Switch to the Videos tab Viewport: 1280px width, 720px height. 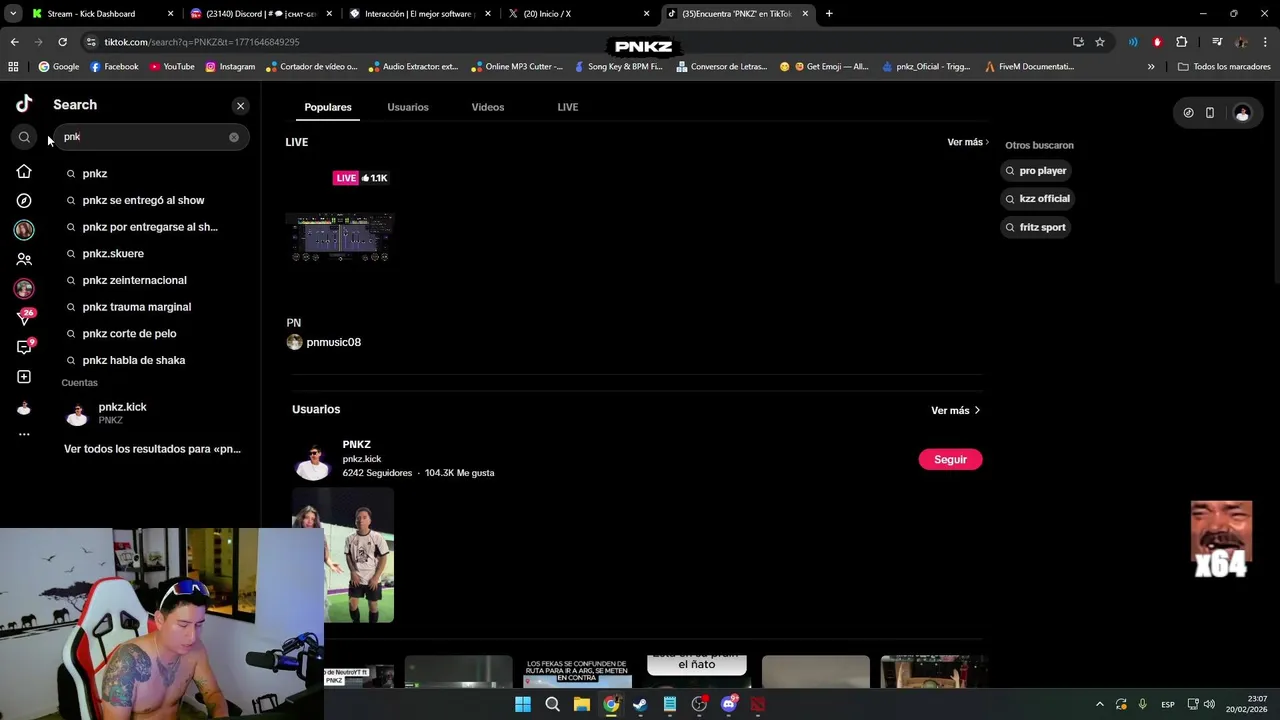tap(488, 107)
